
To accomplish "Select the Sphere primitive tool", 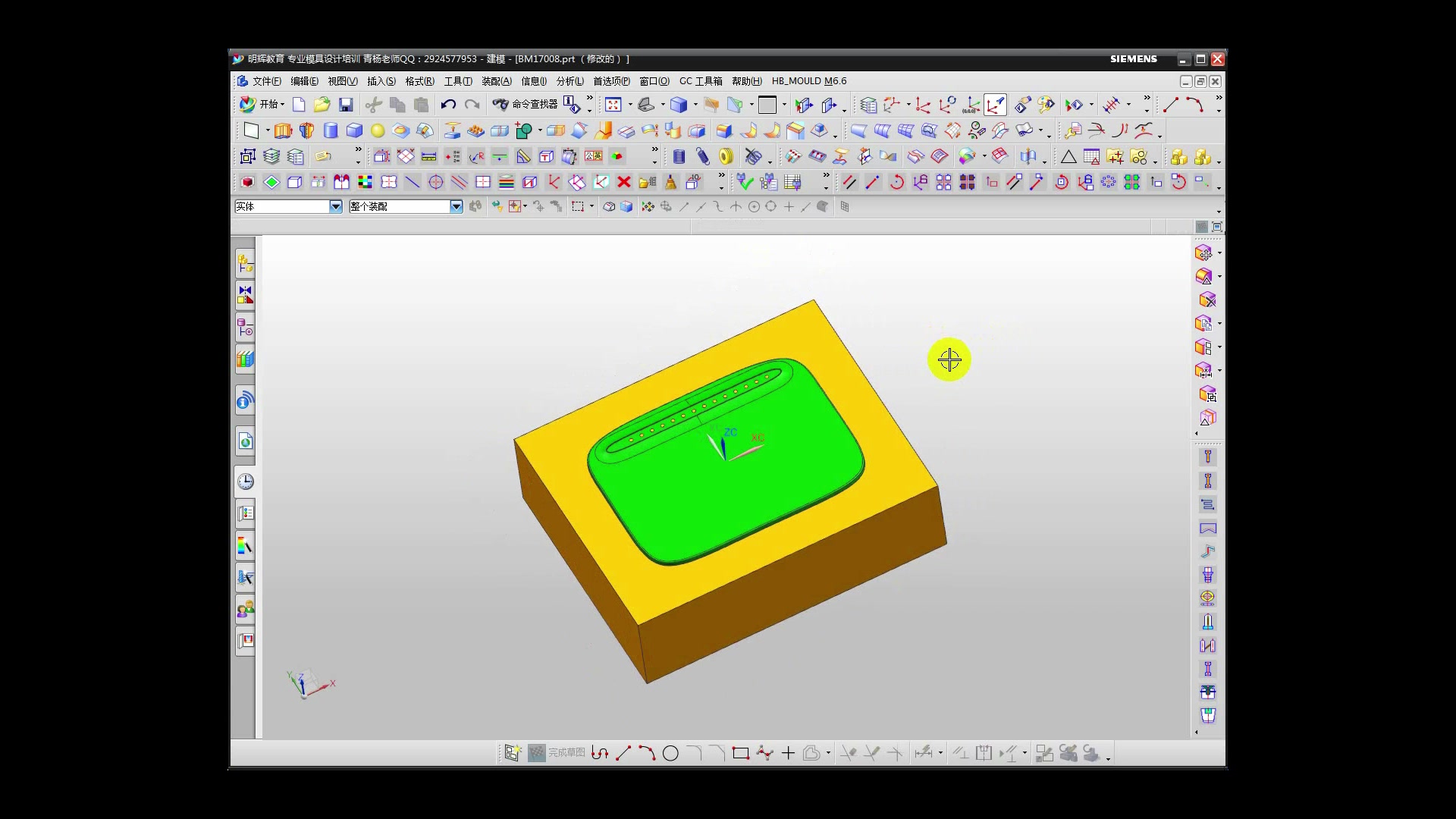I will (x=378, y=131).
